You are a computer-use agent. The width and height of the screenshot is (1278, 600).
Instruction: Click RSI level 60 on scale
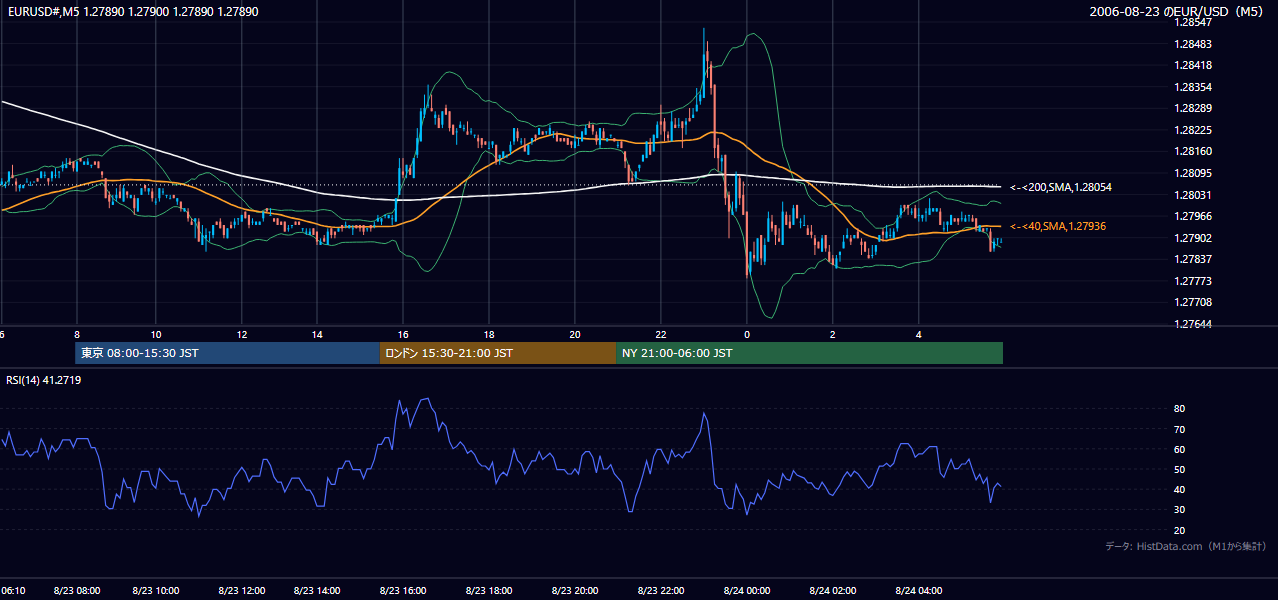pyautogui.click(x=1180, y=449)
